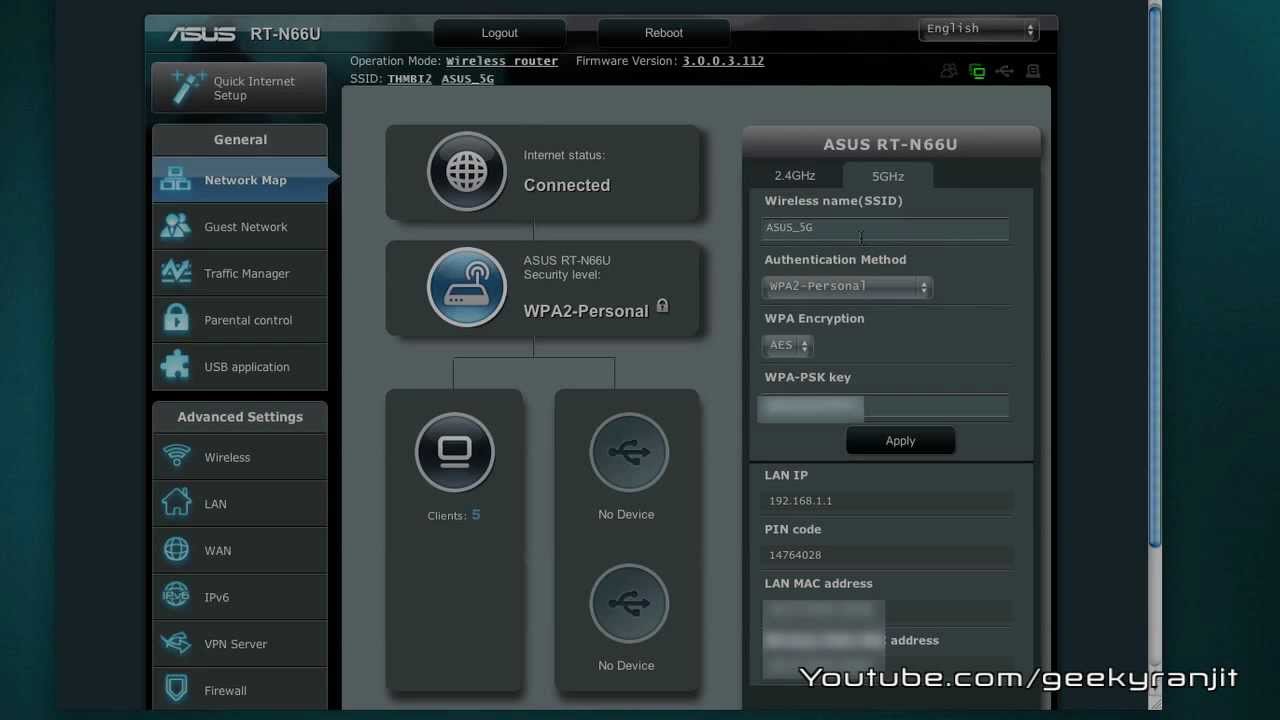
Task: Click the client count 5
Action: 476,515
